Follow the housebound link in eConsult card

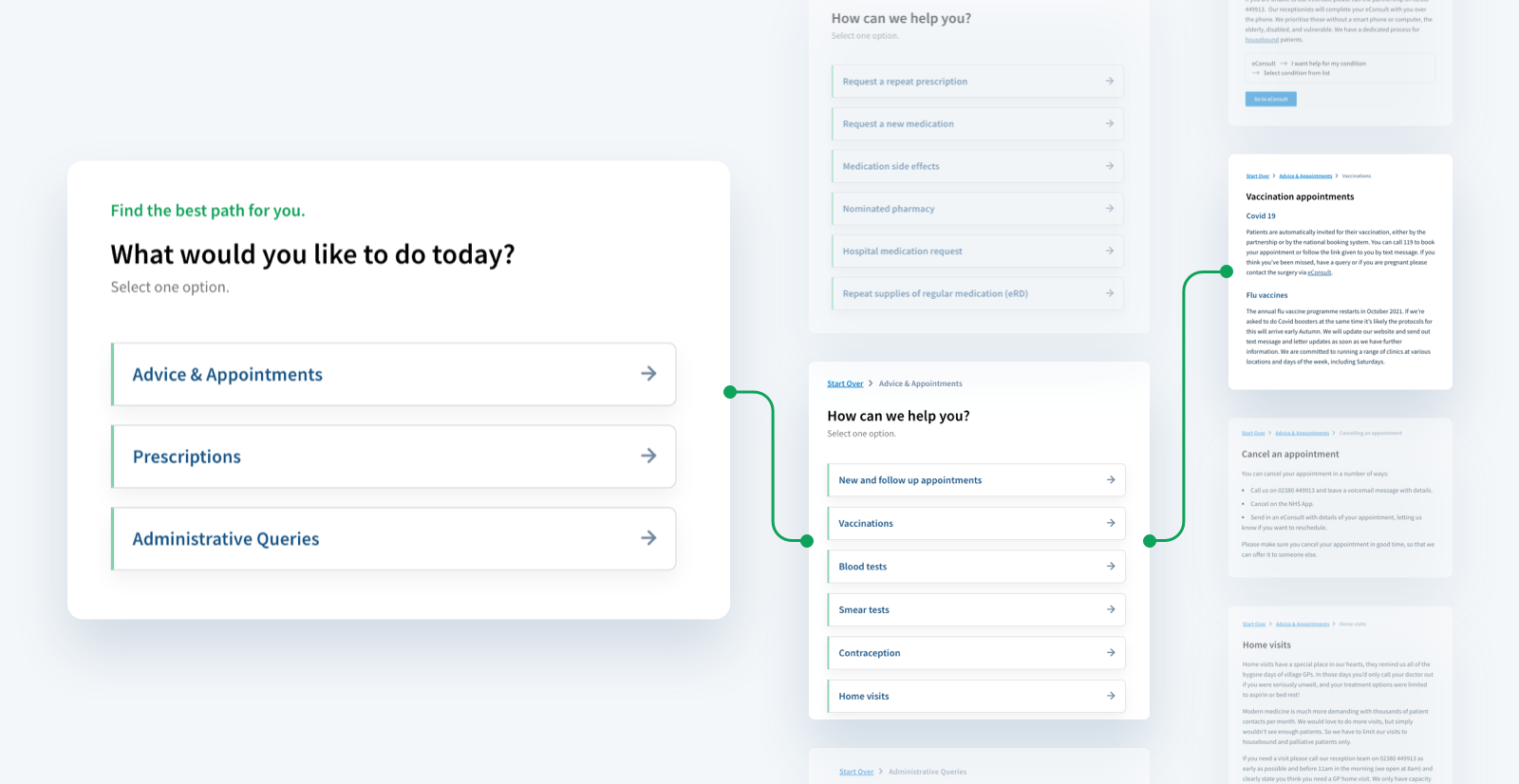coord(1262,40)
